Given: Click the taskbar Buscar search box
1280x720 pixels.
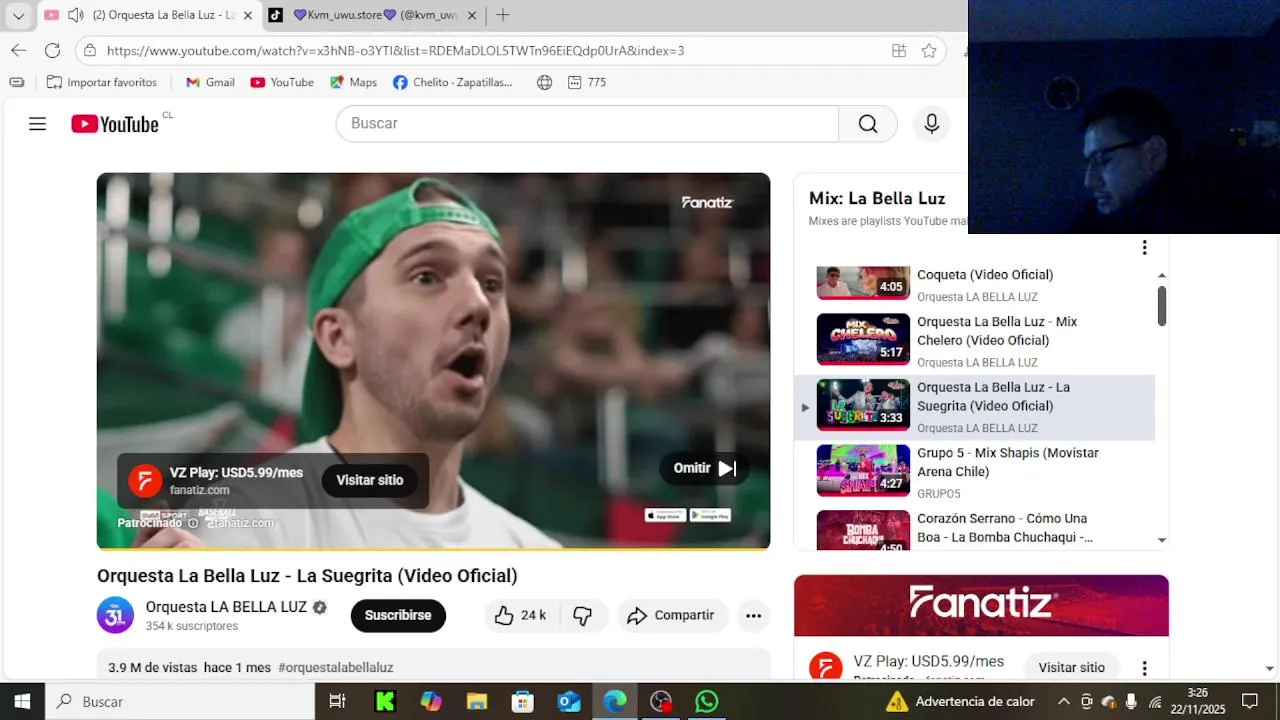Looking at the screenshot, I should [181, 702].
